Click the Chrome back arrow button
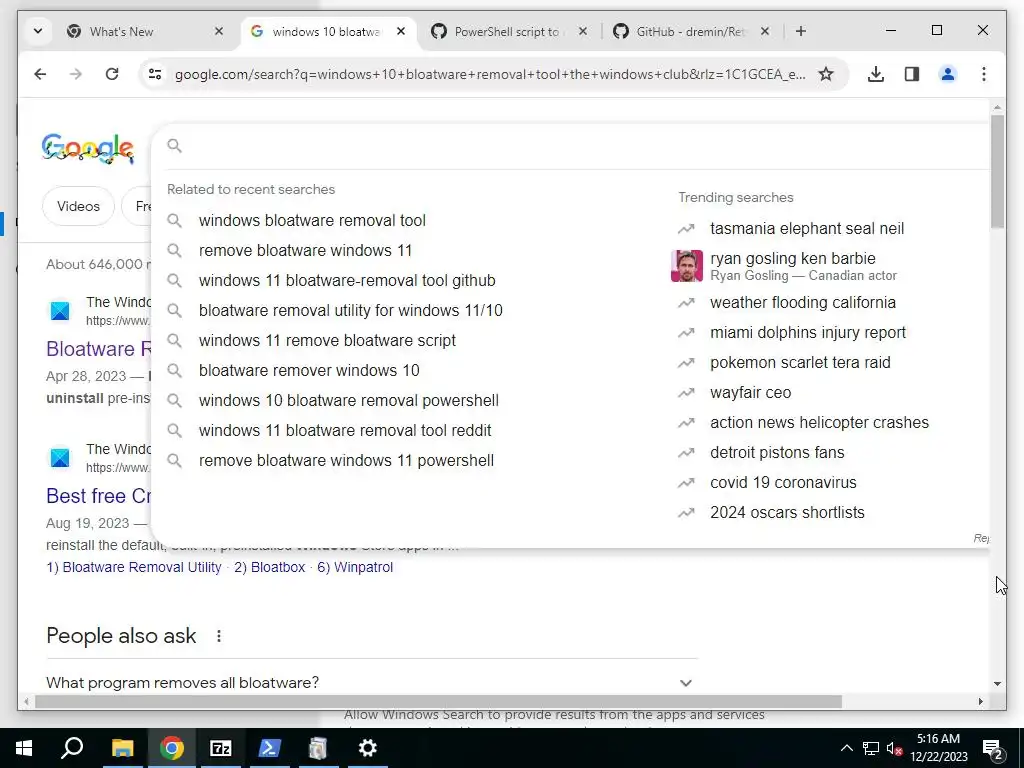This screenshot has height=768, width=1024. point(40,74)
